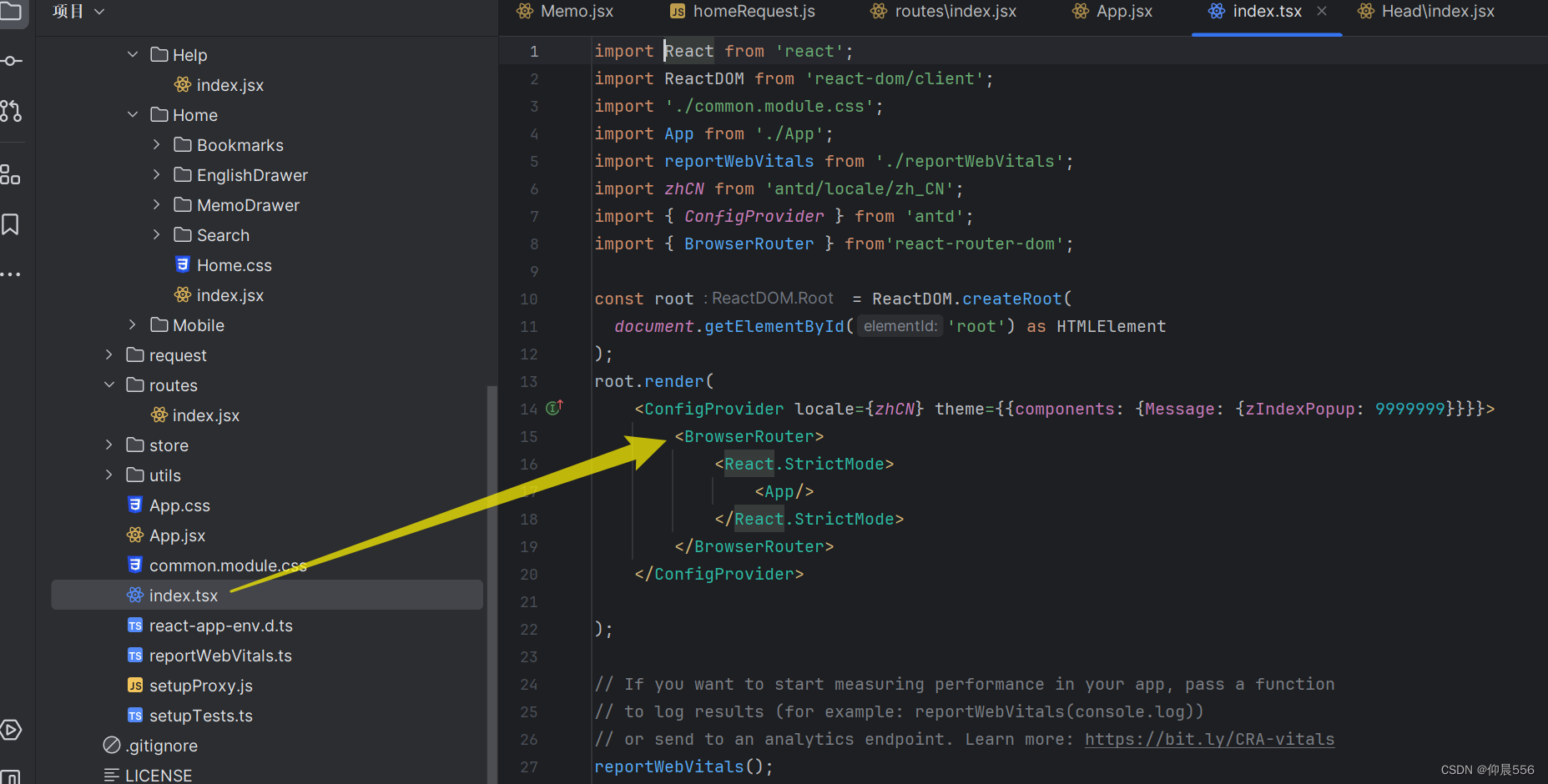Screen dimensions: 1548x784
Task: Expand the Search folder
Action: click(x=156, y=234)
